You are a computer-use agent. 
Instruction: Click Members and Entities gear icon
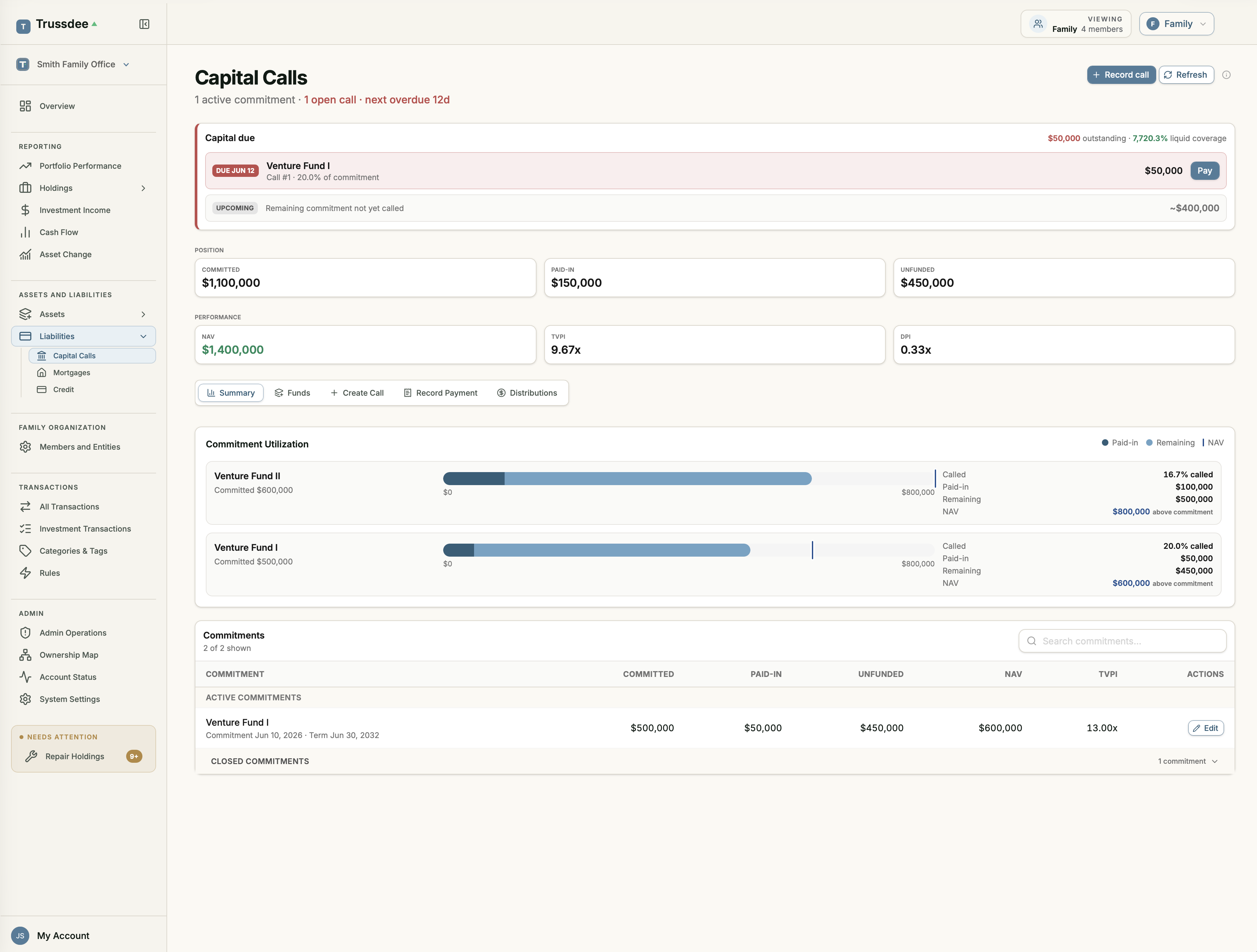coord(25,447)
